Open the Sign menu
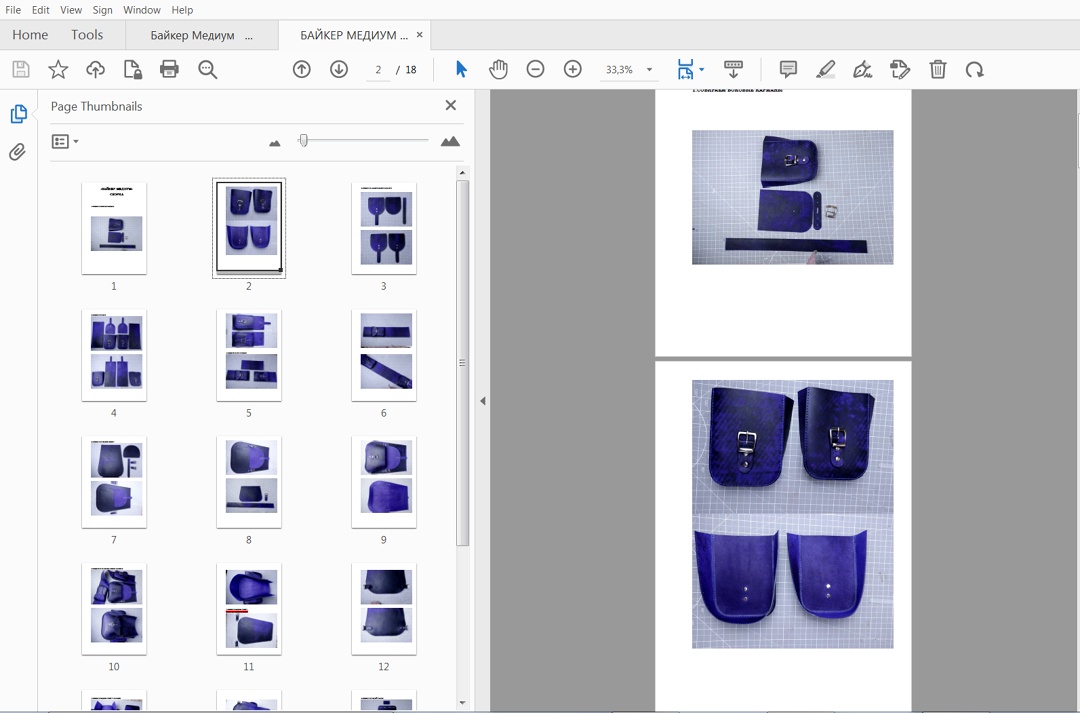The width and height of the screenshot is (1080, 713). click(102, 10)
